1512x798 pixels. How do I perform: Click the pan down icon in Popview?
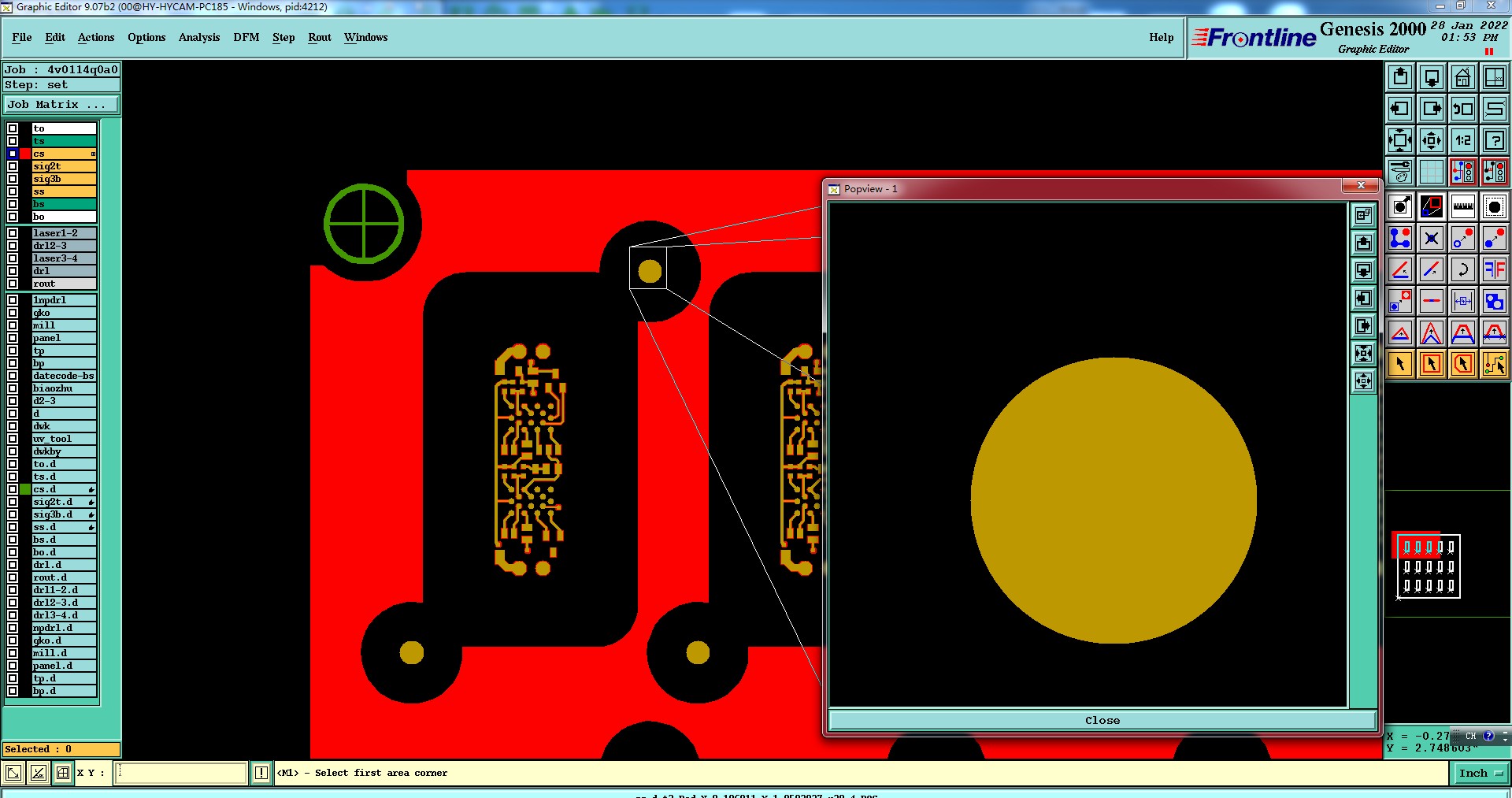1364,270
